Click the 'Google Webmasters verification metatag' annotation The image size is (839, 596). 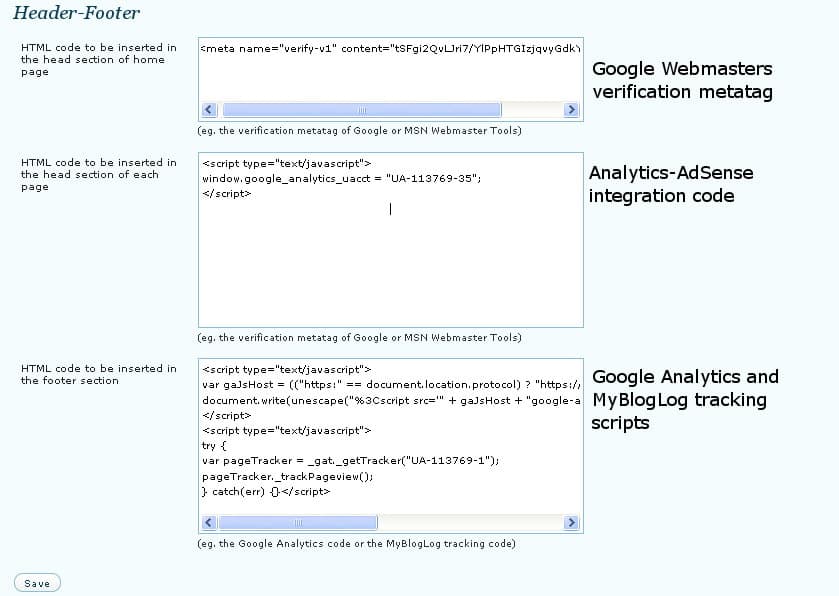tap(683, 80)
